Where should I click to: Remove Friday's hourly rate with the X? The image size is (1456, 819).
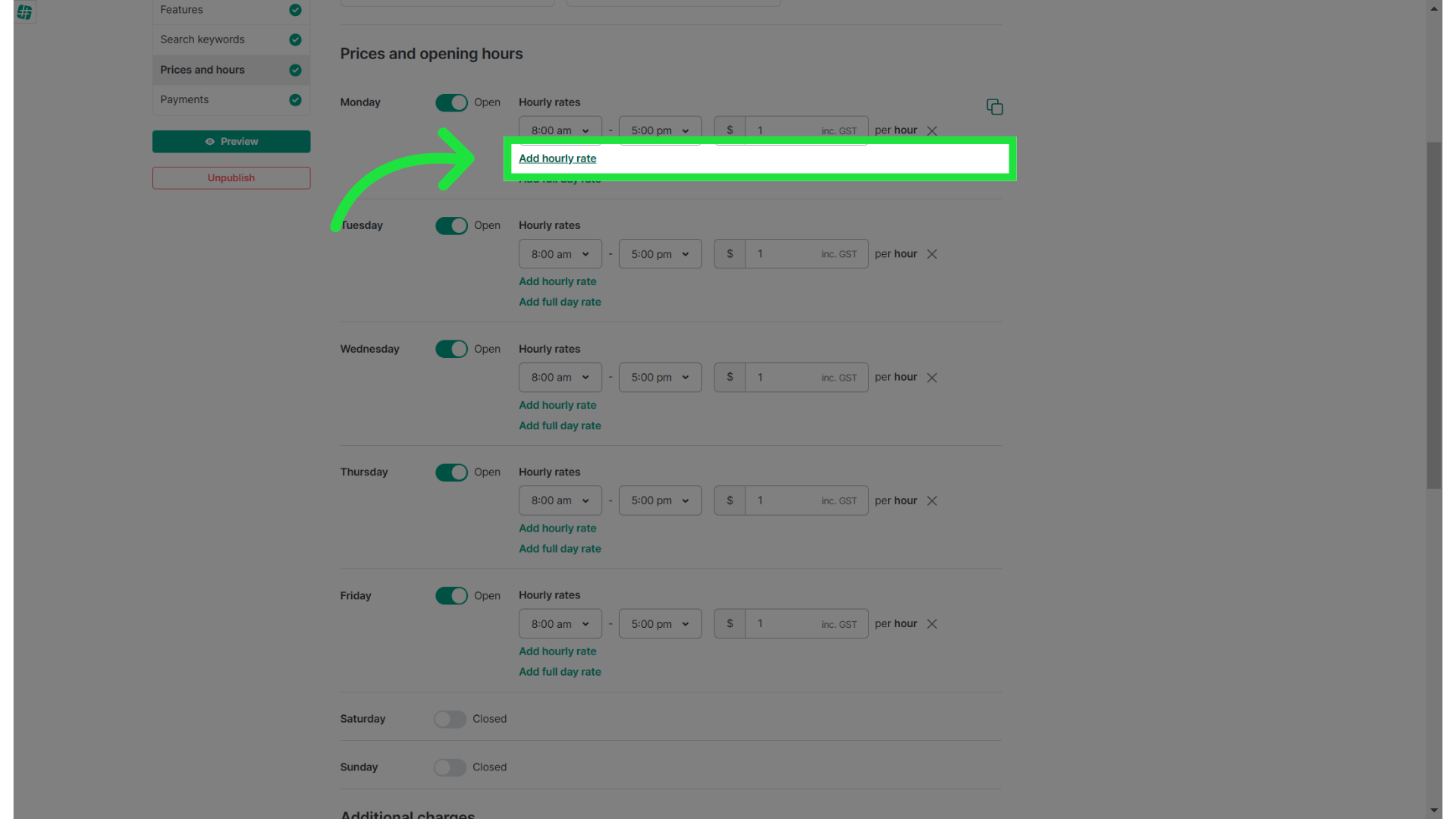click(x=932, y=624)
